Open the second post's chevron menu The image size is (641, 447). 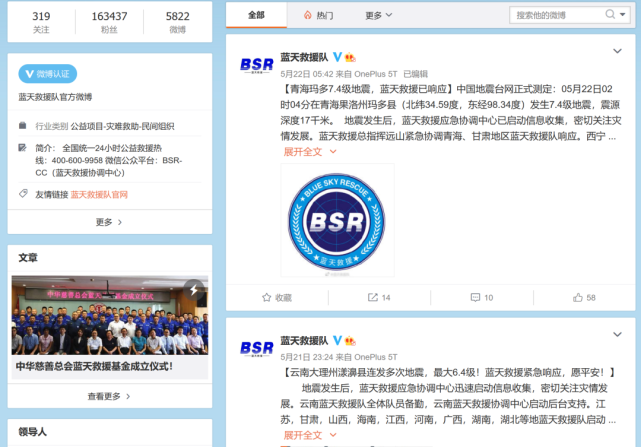[617, 335]
